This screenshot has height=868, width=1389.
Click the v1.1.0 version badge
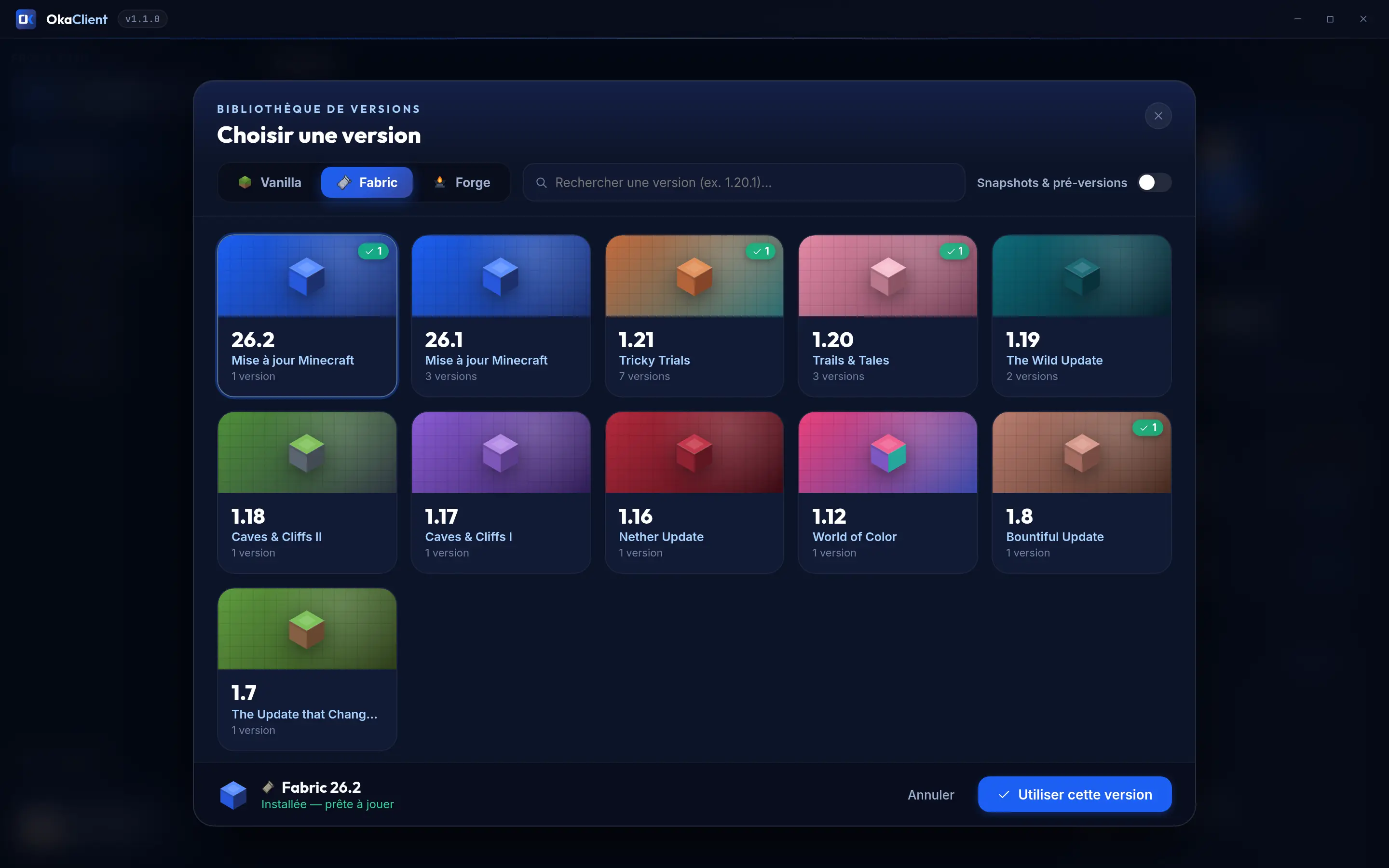coord(142,19)
